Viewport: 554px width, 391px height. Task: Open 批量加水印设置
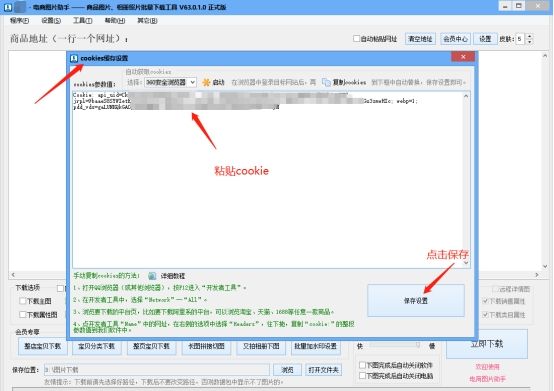click(x=316, y=346)
